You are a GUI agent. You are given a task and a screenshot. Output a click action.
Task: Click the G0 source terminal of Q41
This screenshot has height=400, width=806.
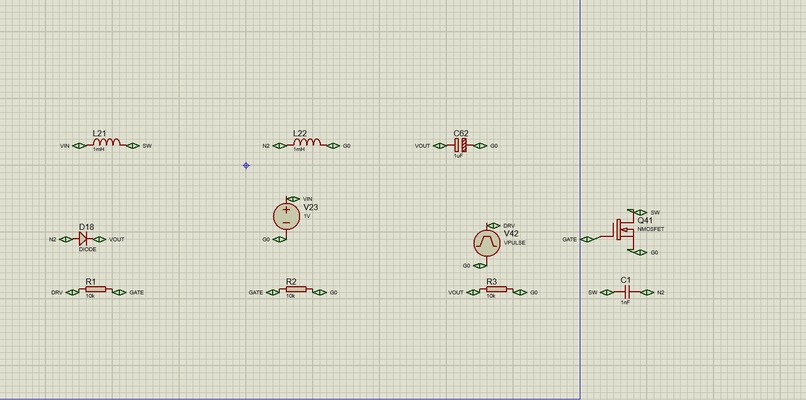640,252
